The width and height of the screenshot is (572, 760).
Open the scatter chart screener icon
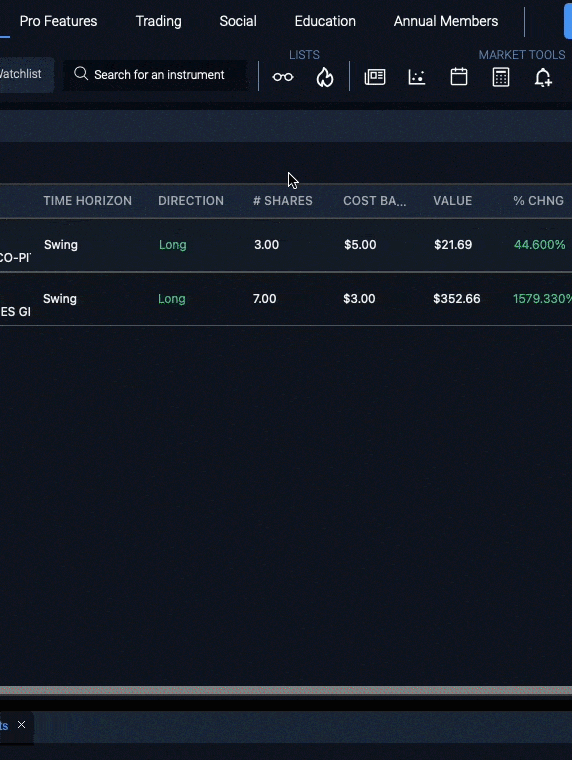pos(417,77)
